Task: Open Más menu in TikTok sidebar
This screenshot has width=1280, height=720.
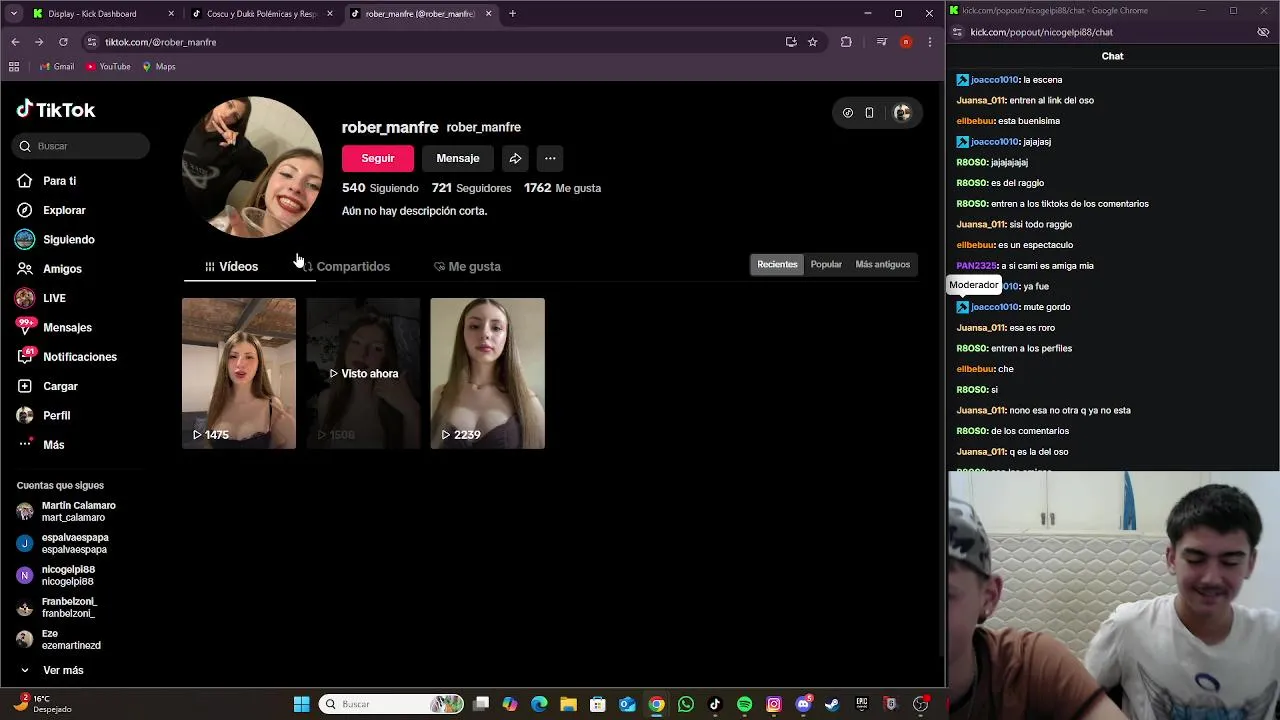Action: 40,445
